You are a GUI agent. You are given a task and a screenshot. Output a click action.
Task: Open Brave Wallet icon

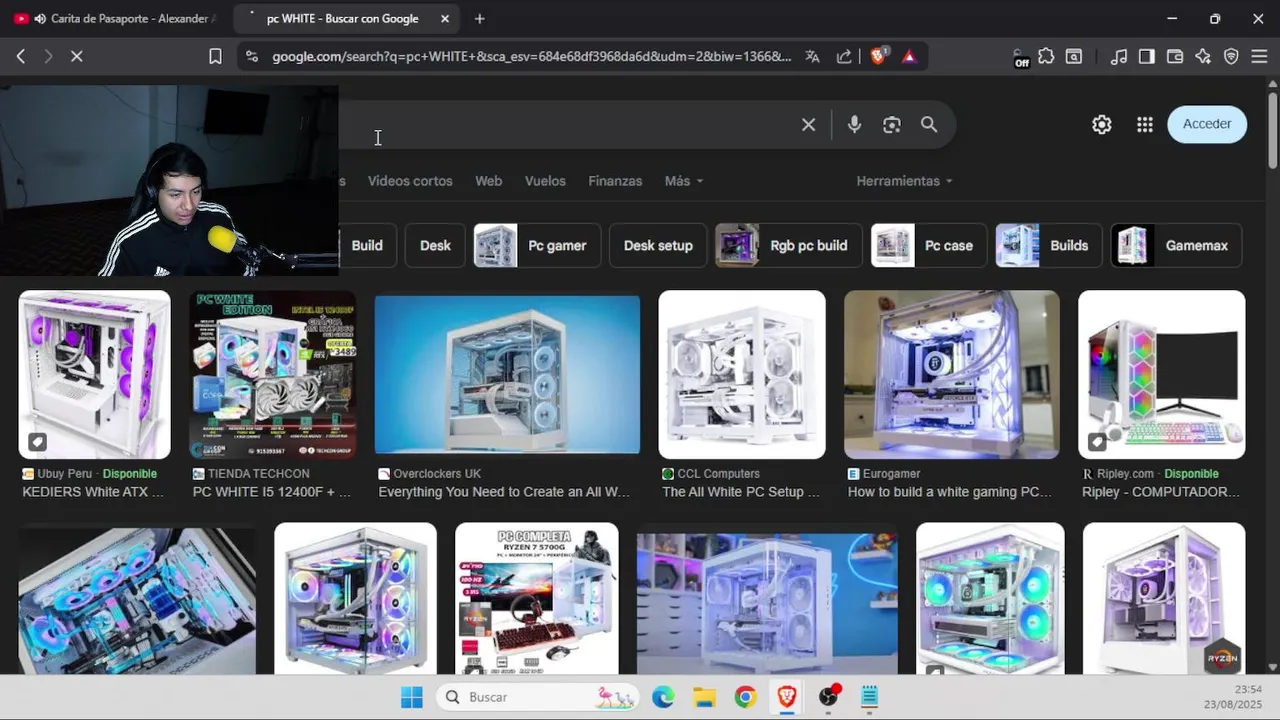click(x=1175, y=57)
